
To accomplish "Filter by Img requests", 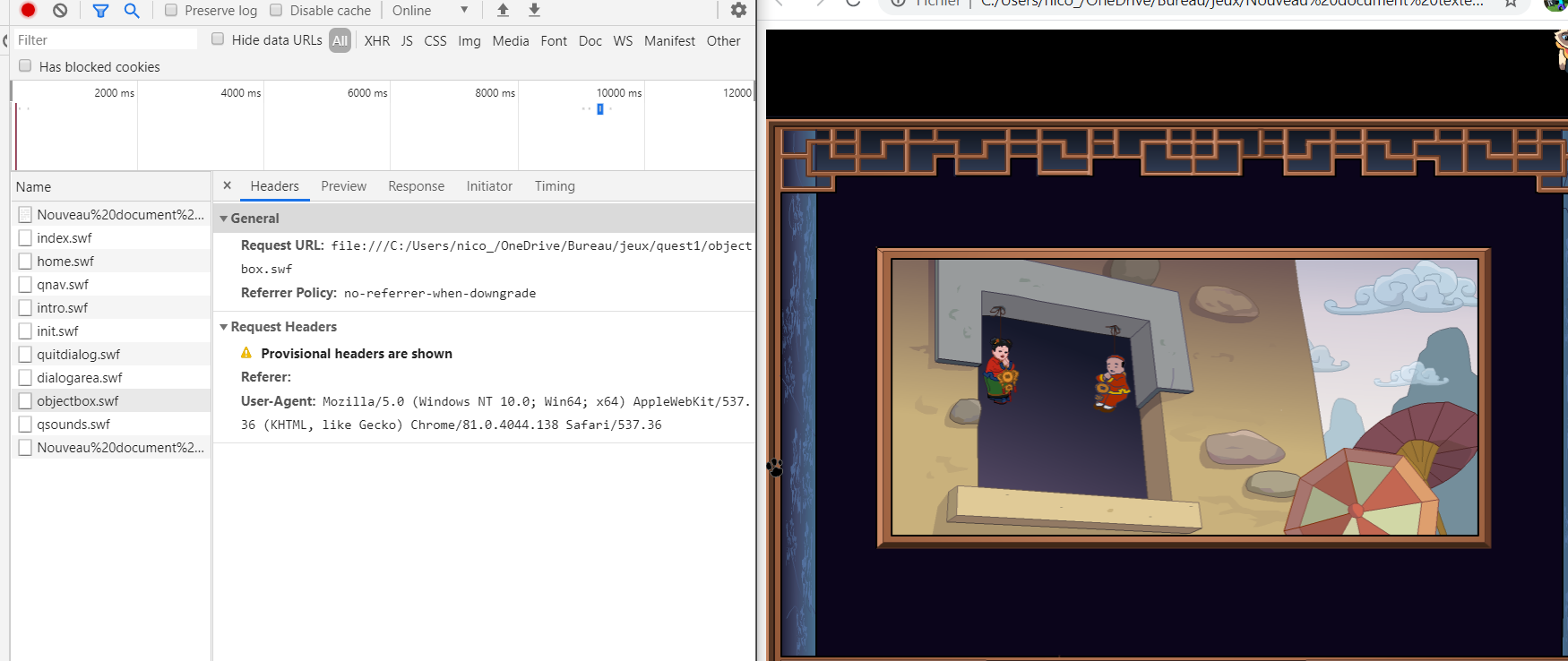I will 470,40.
